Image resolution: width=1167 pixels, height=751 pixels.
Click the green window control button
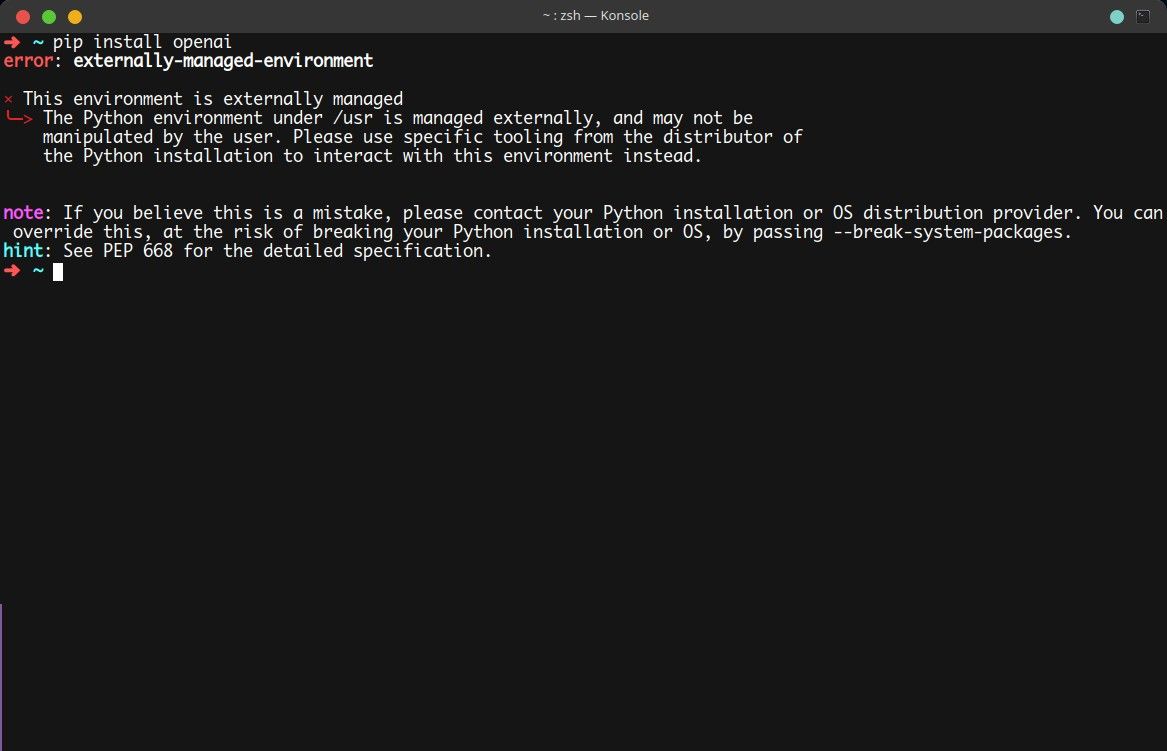coord(47,16)
